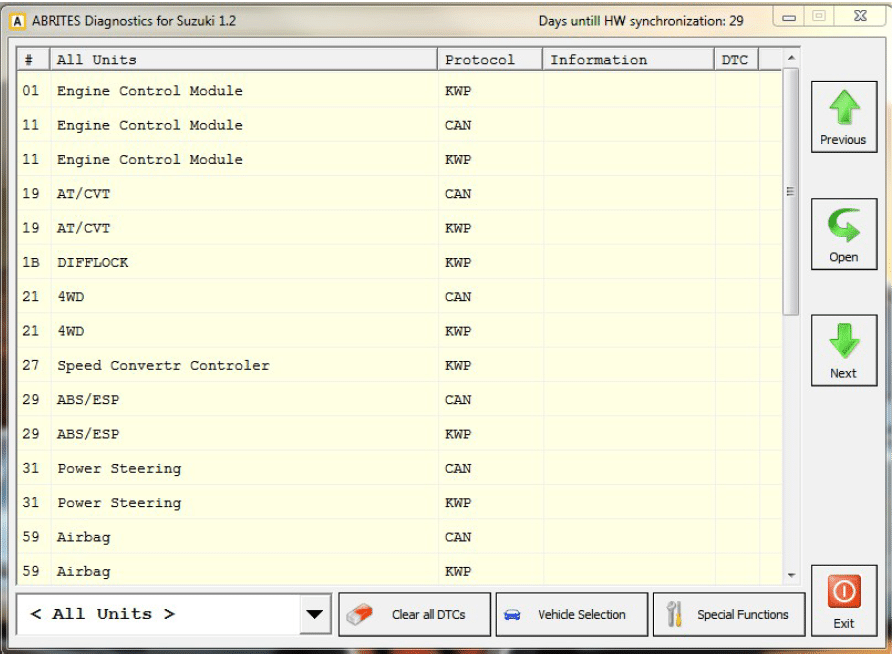Open Special Functions via the tools icon

(674, 614)
